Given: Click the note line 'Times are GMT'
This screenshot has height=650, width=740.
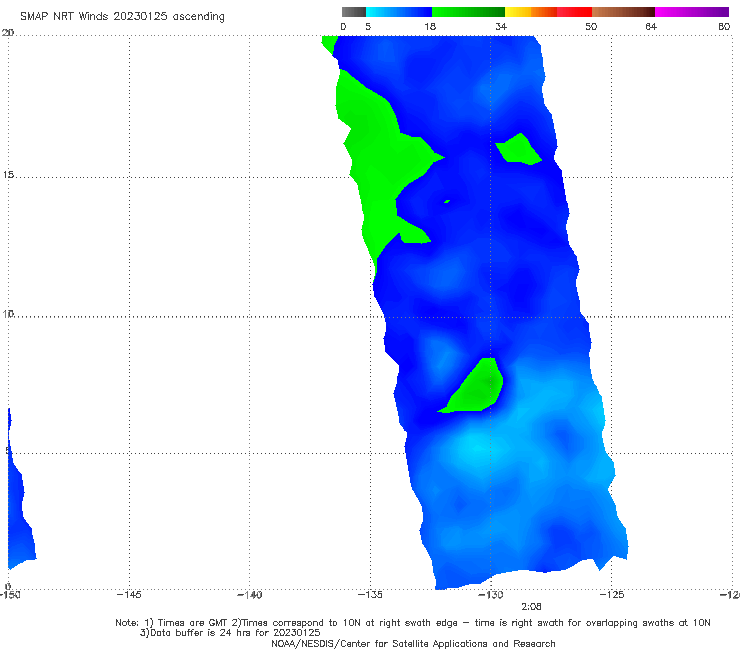Looking at the screenshot, I should coord(193,623).
